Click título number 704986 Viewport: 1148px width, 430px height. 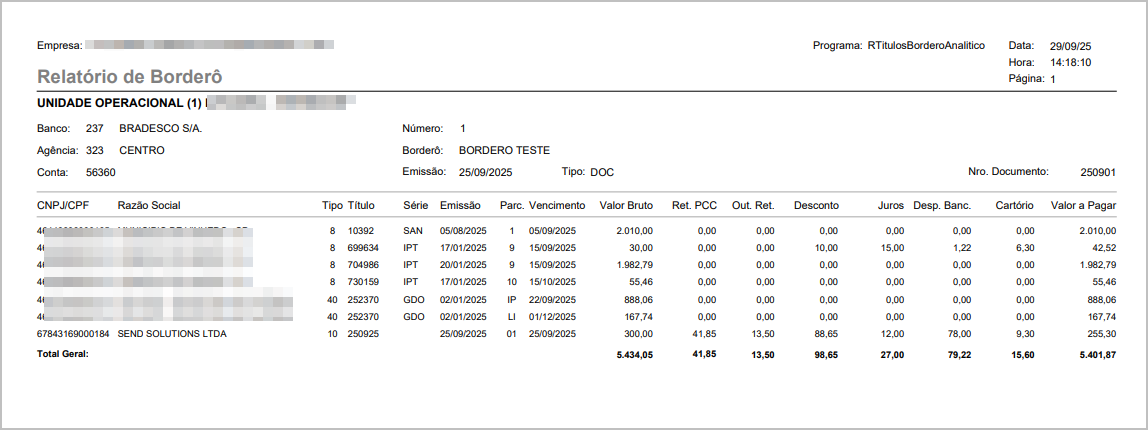pos(364,265)
